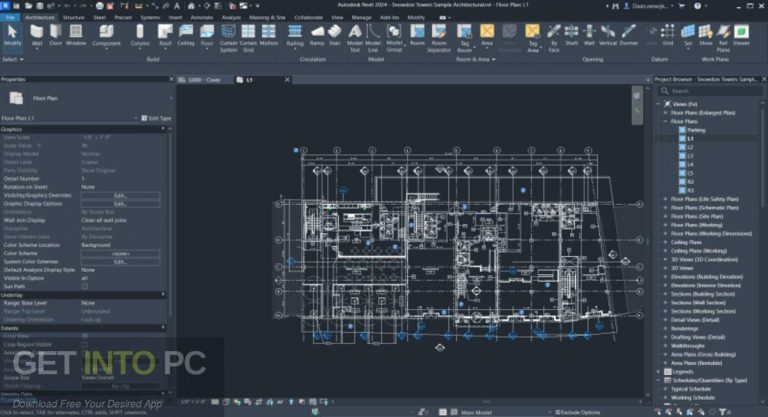This screenshot has height=417, width=768.
Task: Switch to the G000 - Cover view tab
Action: [x=205, y=79]
